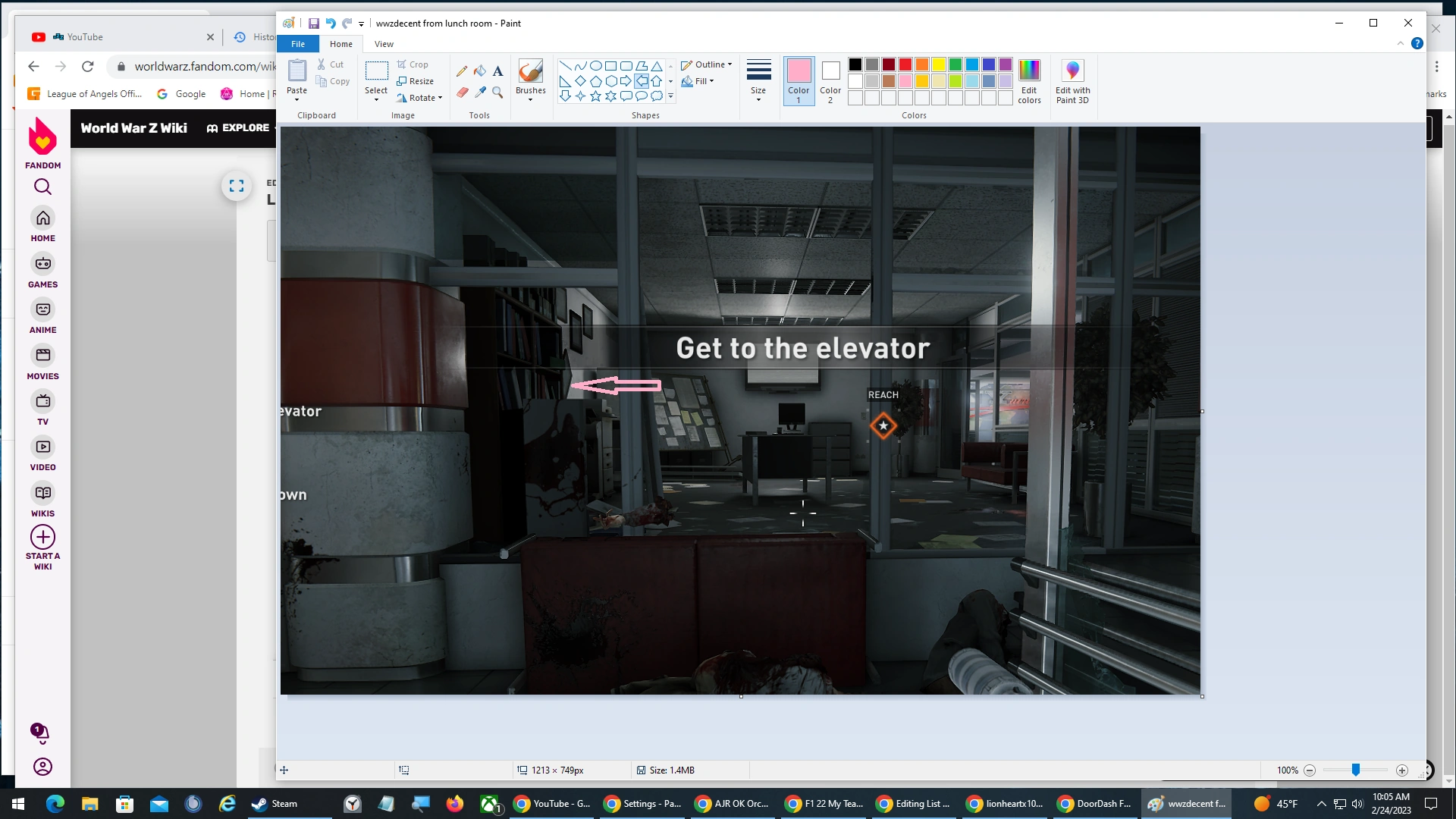The image size is (1456, 819).
Task: Click Save icon in quick access toolbar
Action: coord(313,24)
